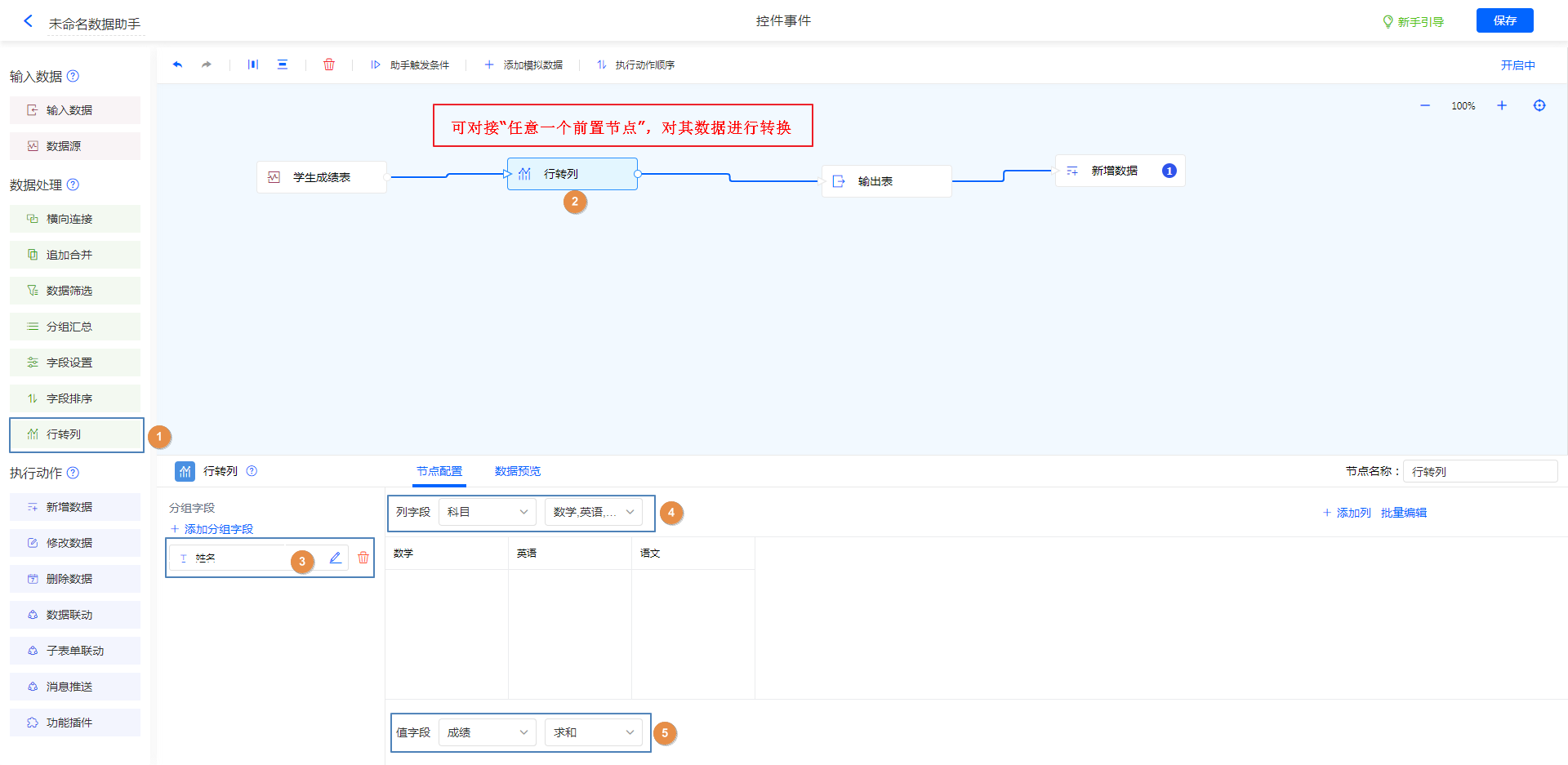This screenshot has height=765, width=1568.
Task: Click help icon next to 输入数据
Action: 73,76
